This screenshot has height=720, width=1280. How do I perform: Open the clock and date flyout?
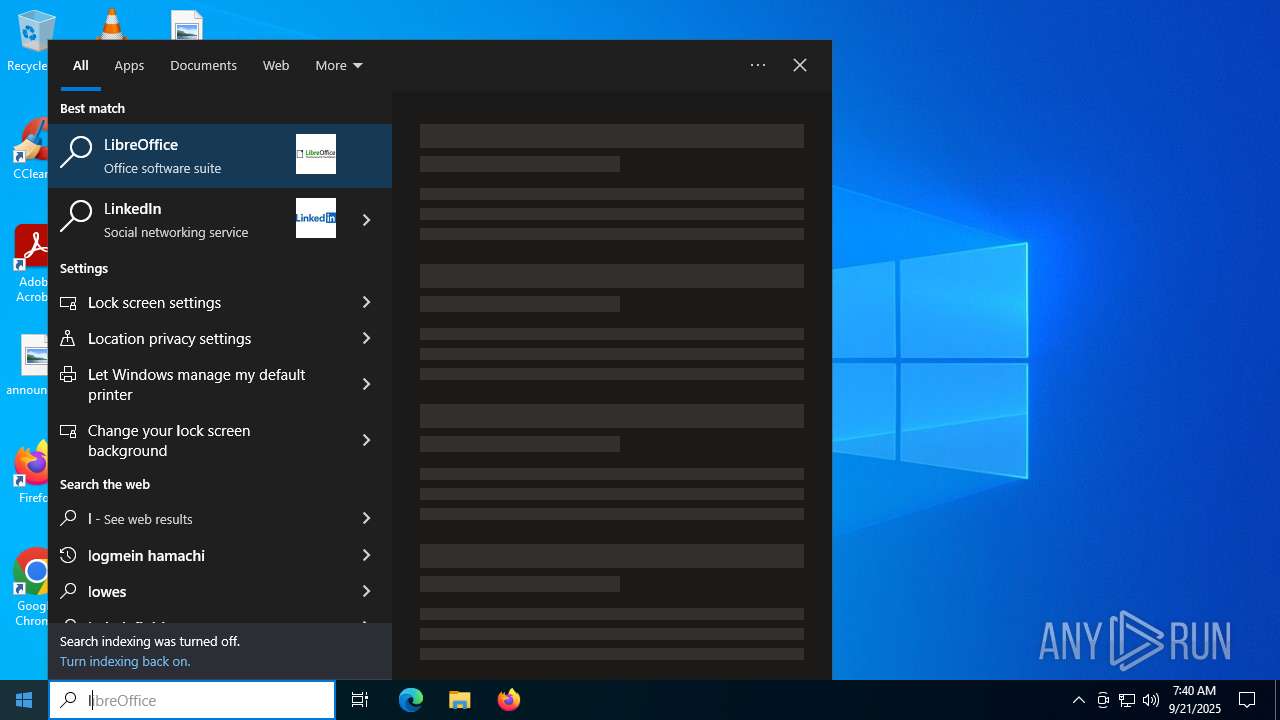(1195, 700)
